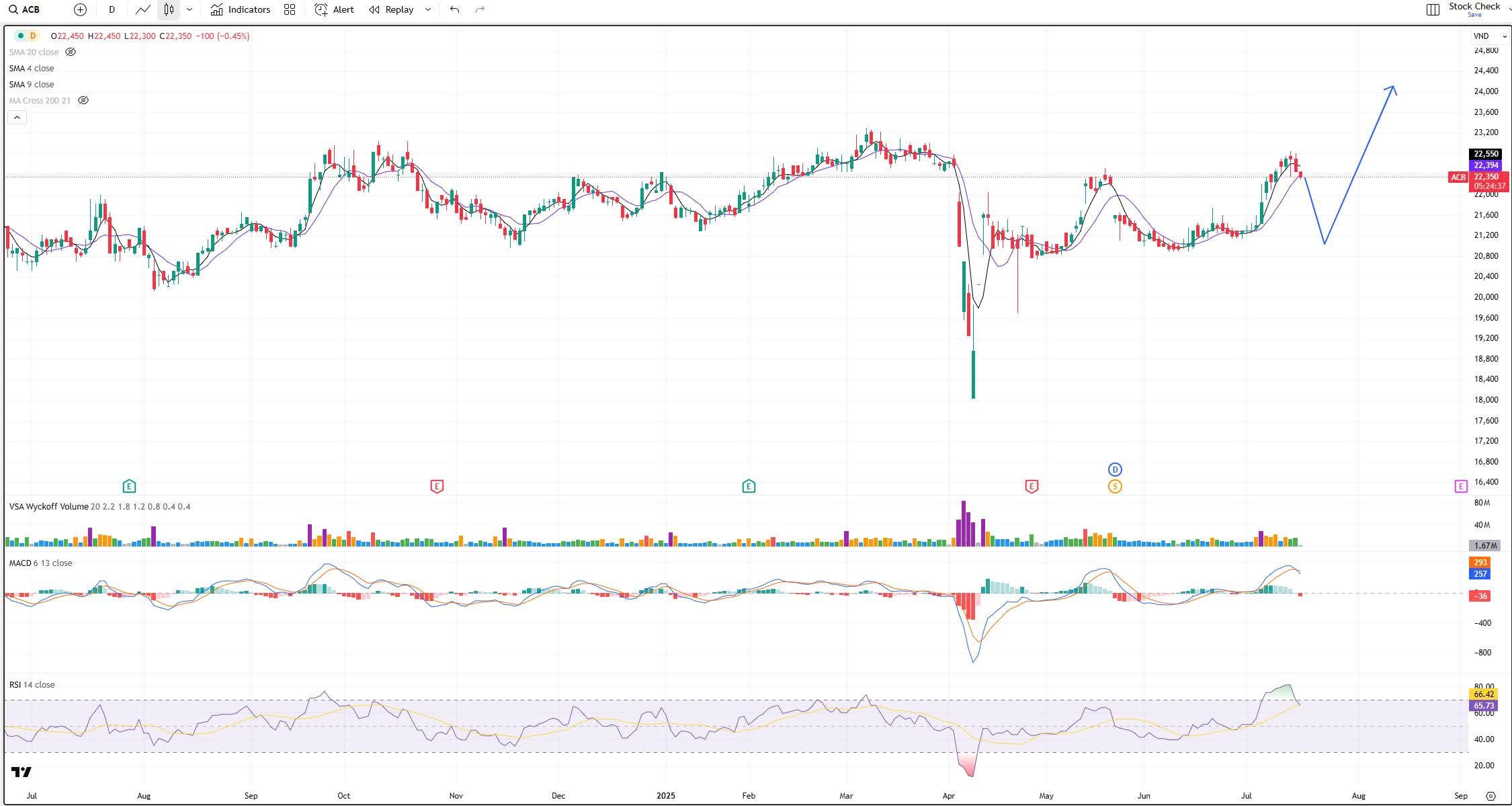Unhide the MA Cross 200 21 indicator
1512x806 pixels.
click(83, 100)
